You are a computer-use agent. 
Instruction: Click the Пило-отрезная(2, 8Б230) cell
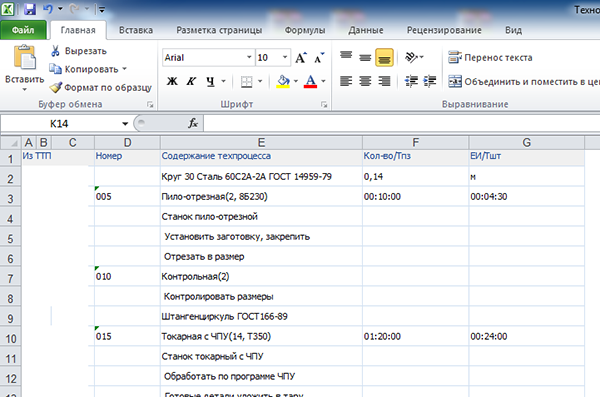tap(261, 196)
